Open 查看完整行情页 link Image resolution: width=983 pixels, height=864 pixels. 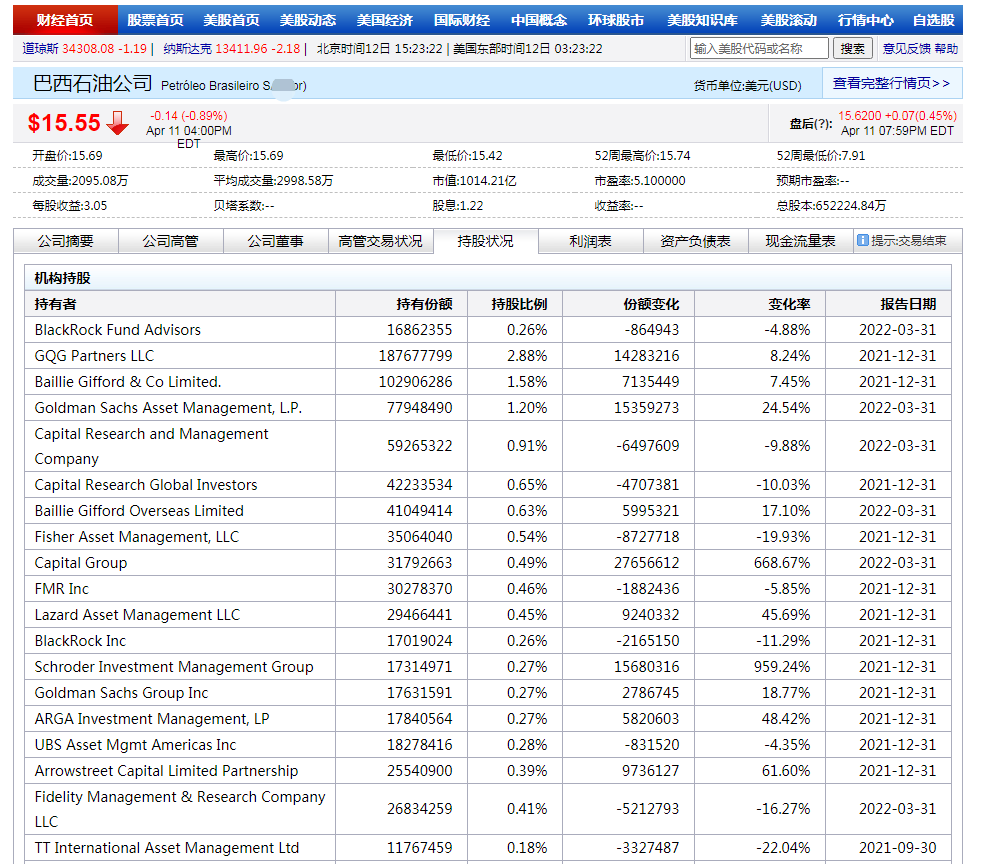pos(891,83)
